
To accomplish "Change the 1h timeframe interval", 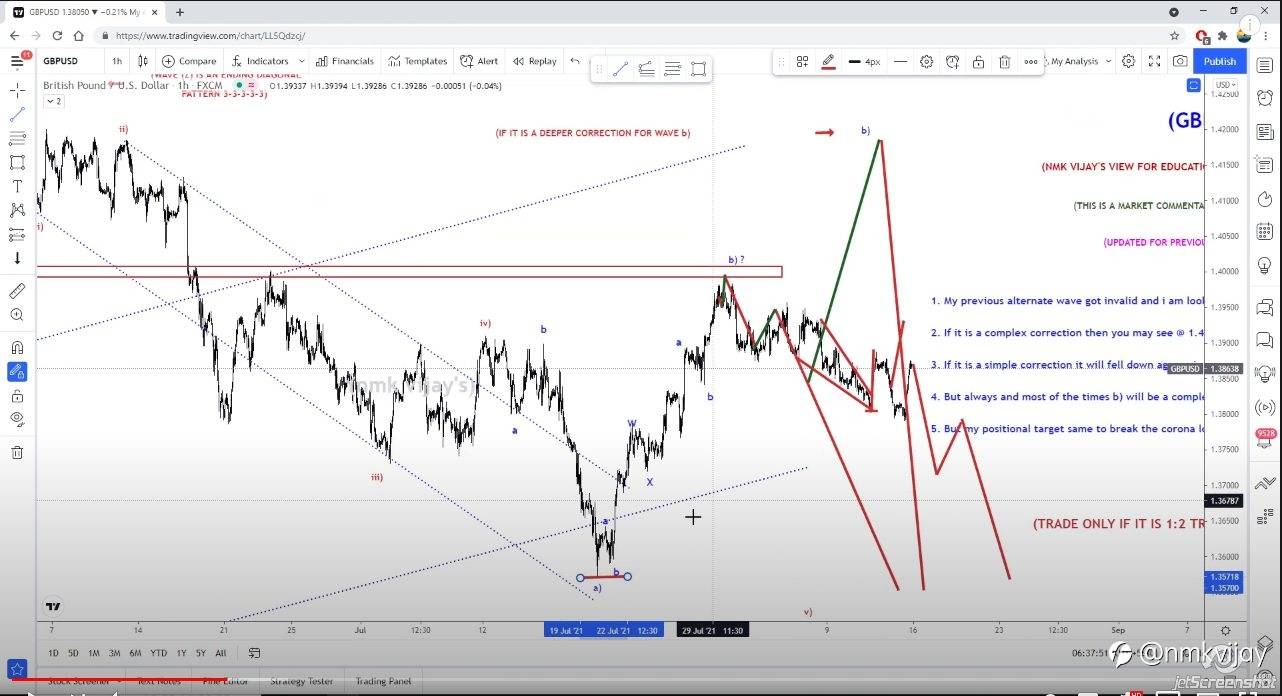I will pos(117,61).
